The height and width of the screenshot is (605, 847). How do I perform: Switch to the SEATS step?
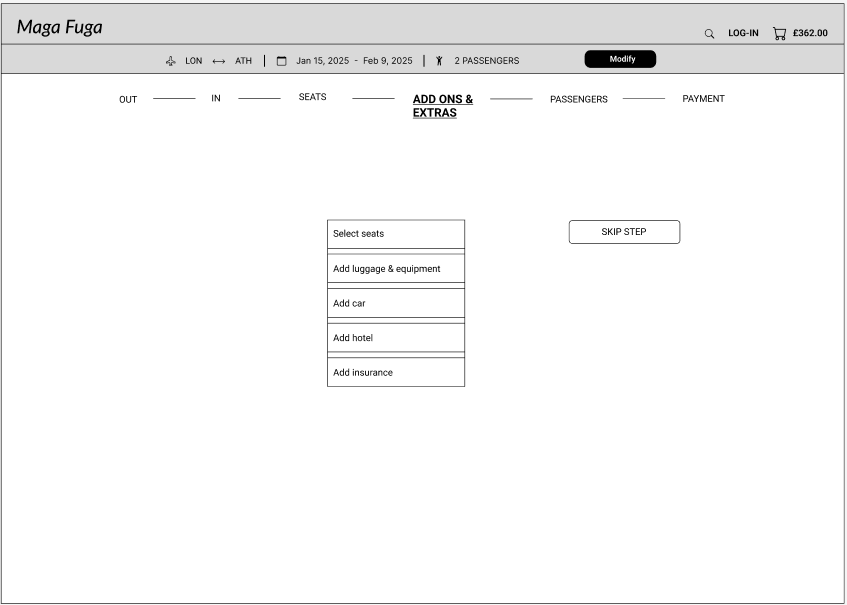(x=312, y=97)
